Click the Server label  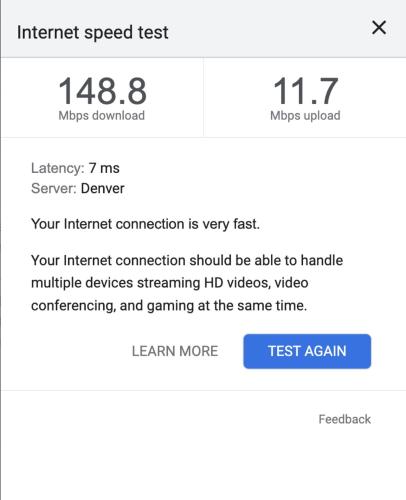tap(54, 189)
